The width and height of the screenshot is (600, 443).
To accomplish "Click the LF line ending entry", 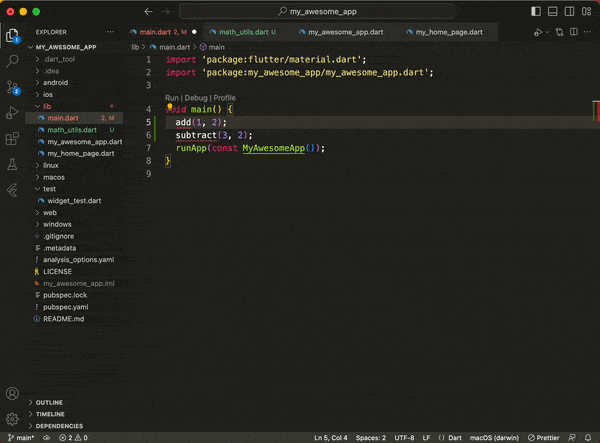I will pyautogui.click(x=426, y=438).
